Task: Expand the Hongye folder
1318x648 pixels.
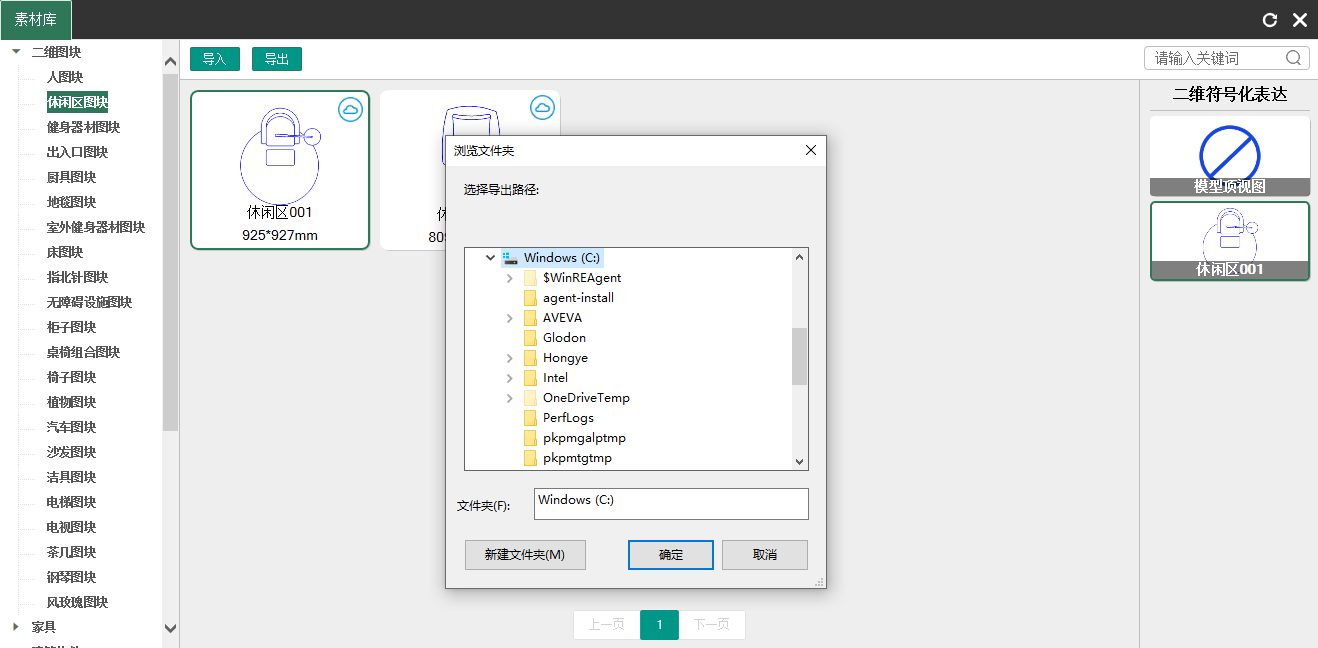Action: pos(510,358)
